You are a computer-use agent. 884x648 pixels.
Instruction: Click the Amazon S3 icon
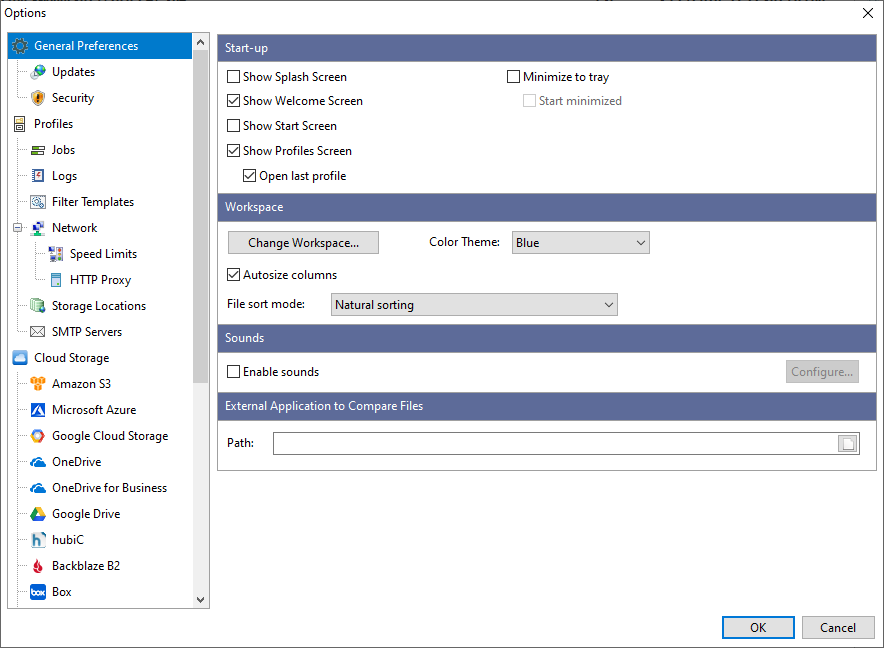pos(38,383)
